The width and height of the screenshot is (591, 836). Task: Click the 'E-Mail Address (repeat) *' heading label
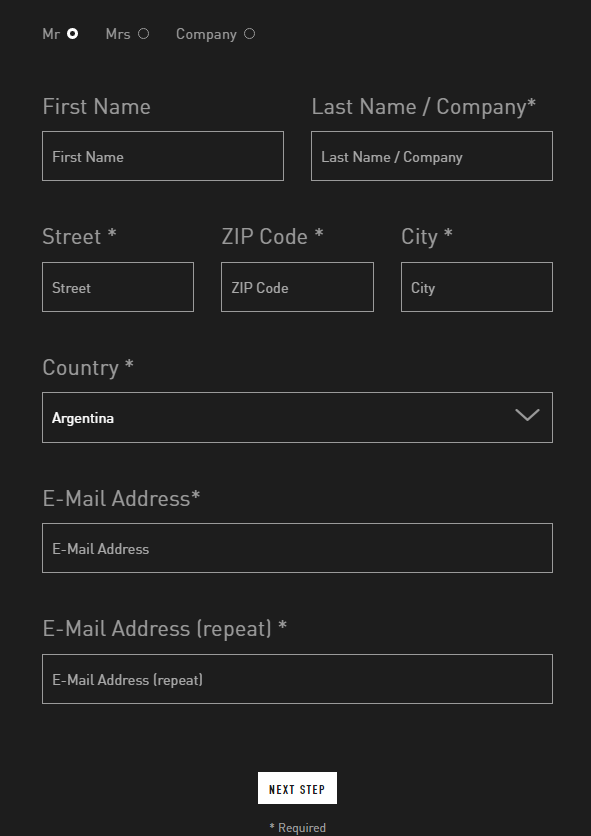coord(165,629)
